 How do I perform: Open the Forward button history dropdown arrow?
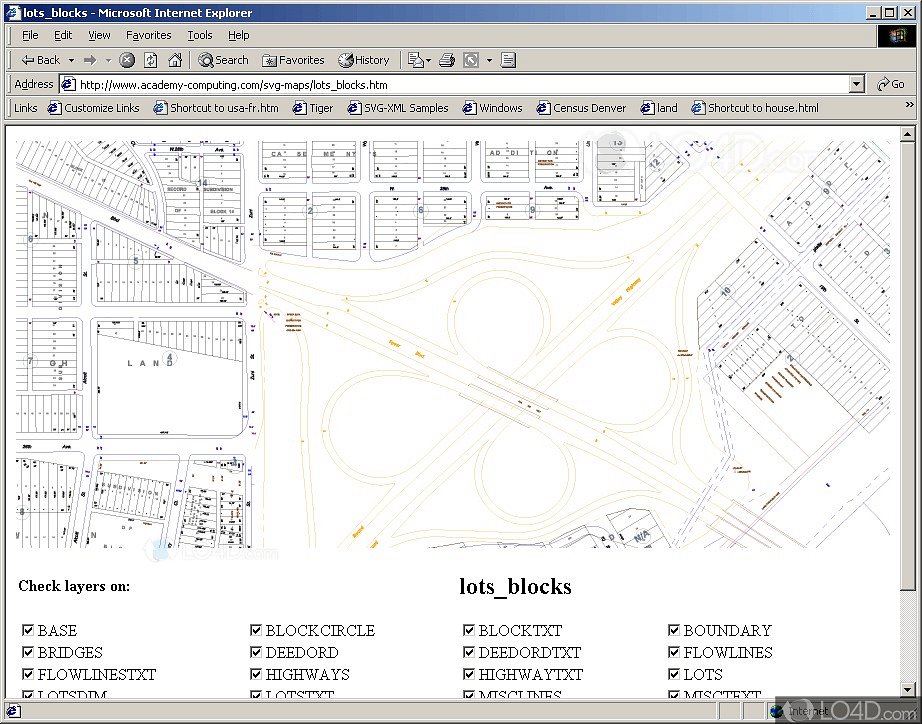pos(107,60)
